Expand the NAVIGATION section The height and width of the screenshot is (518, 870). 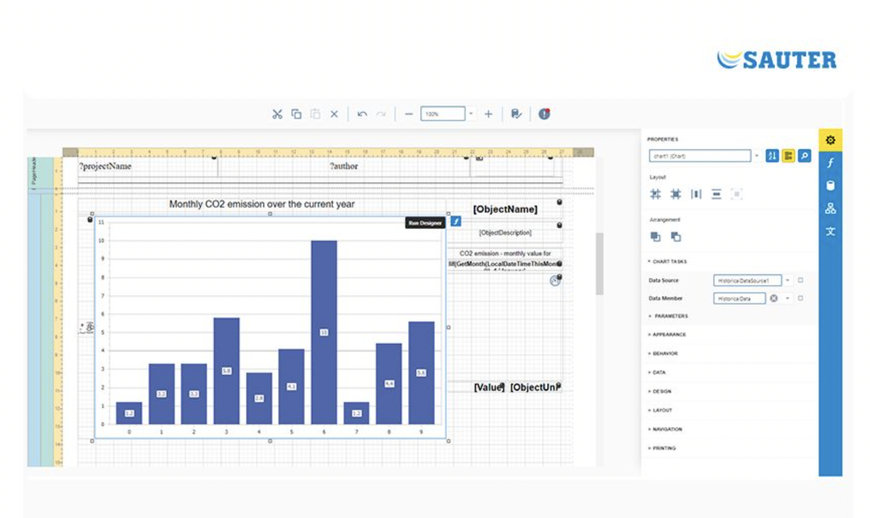(x=665, y=429)
